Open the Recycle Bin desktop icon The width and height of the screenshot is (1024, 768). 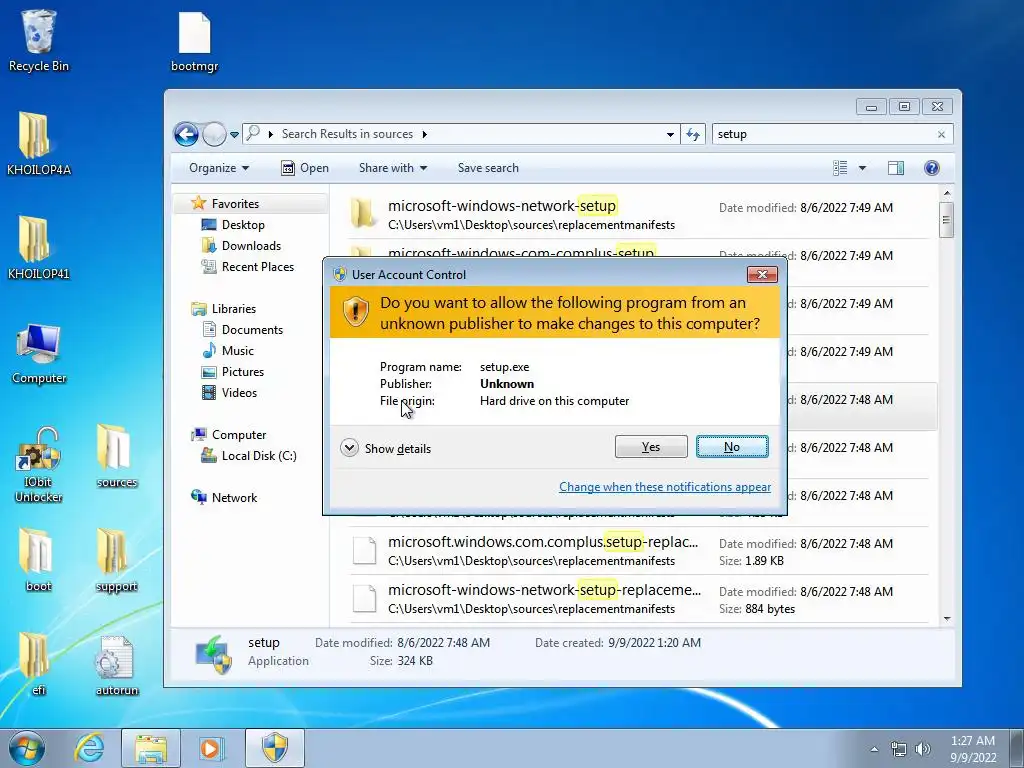(39, 40)
